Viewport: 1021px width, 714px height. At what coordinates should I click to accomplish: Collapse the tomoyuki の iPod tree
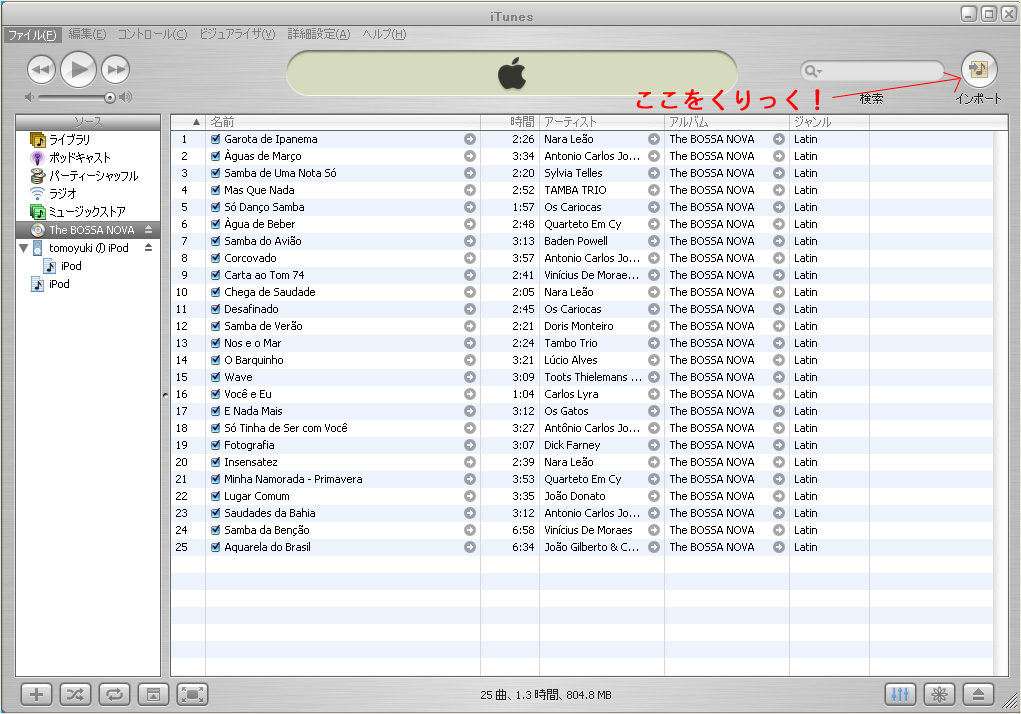(x=23, y=248)
